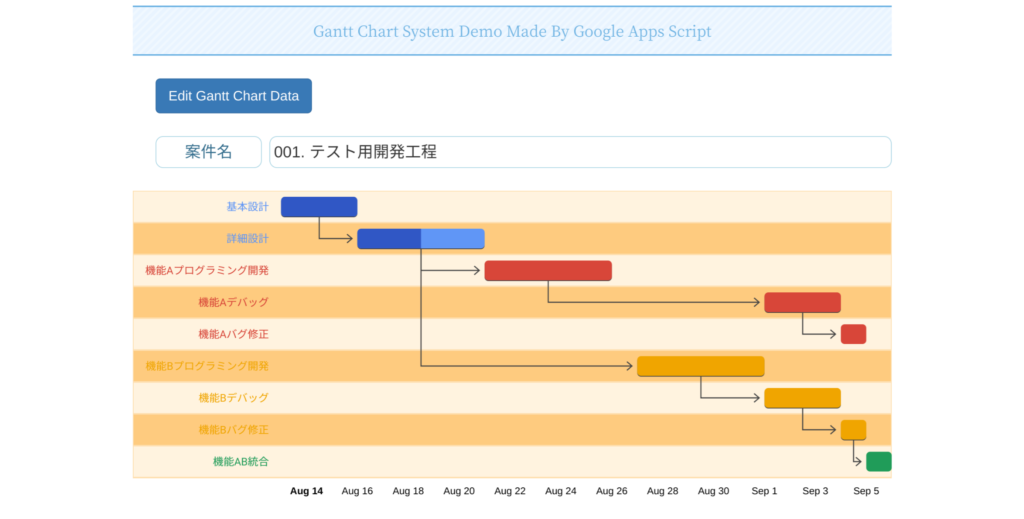Click the Sep 1 date axis label
The width and height of the screenshot is (1024, 519).
pyautogui.click(x=764, y=491)
